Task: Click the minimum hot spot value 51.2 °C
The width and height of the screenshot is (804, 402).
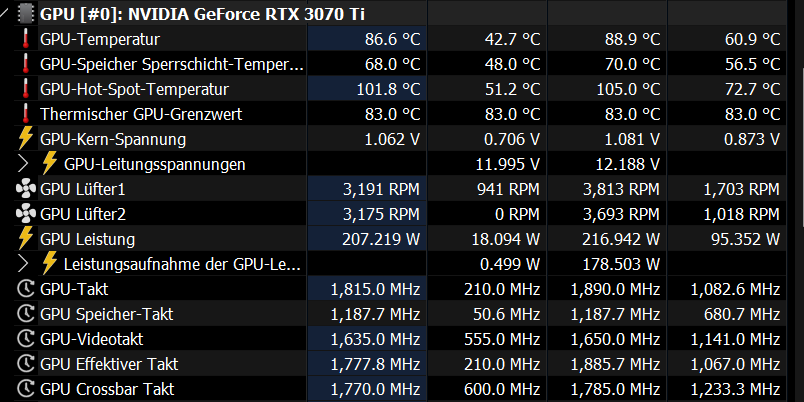Action: tap(513, 90)
